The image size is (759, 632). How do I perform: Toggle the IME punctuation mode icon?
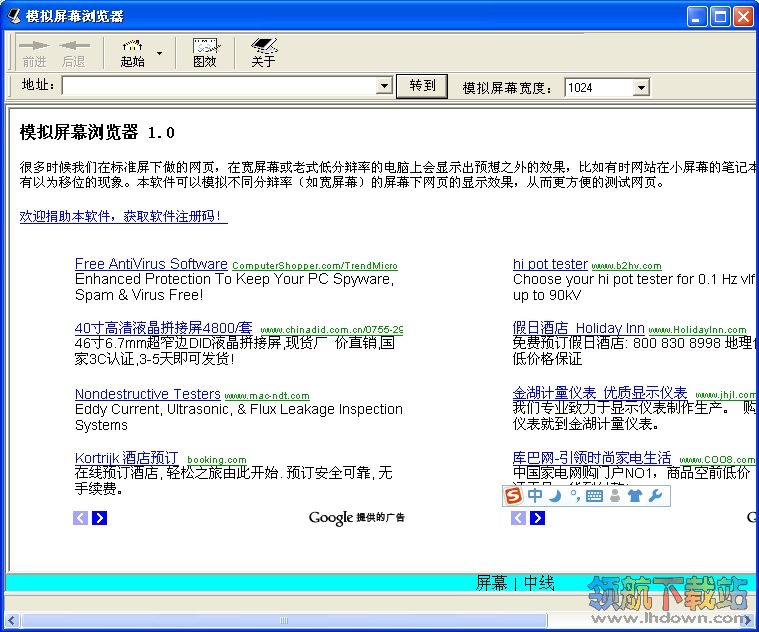click(575, 496)
